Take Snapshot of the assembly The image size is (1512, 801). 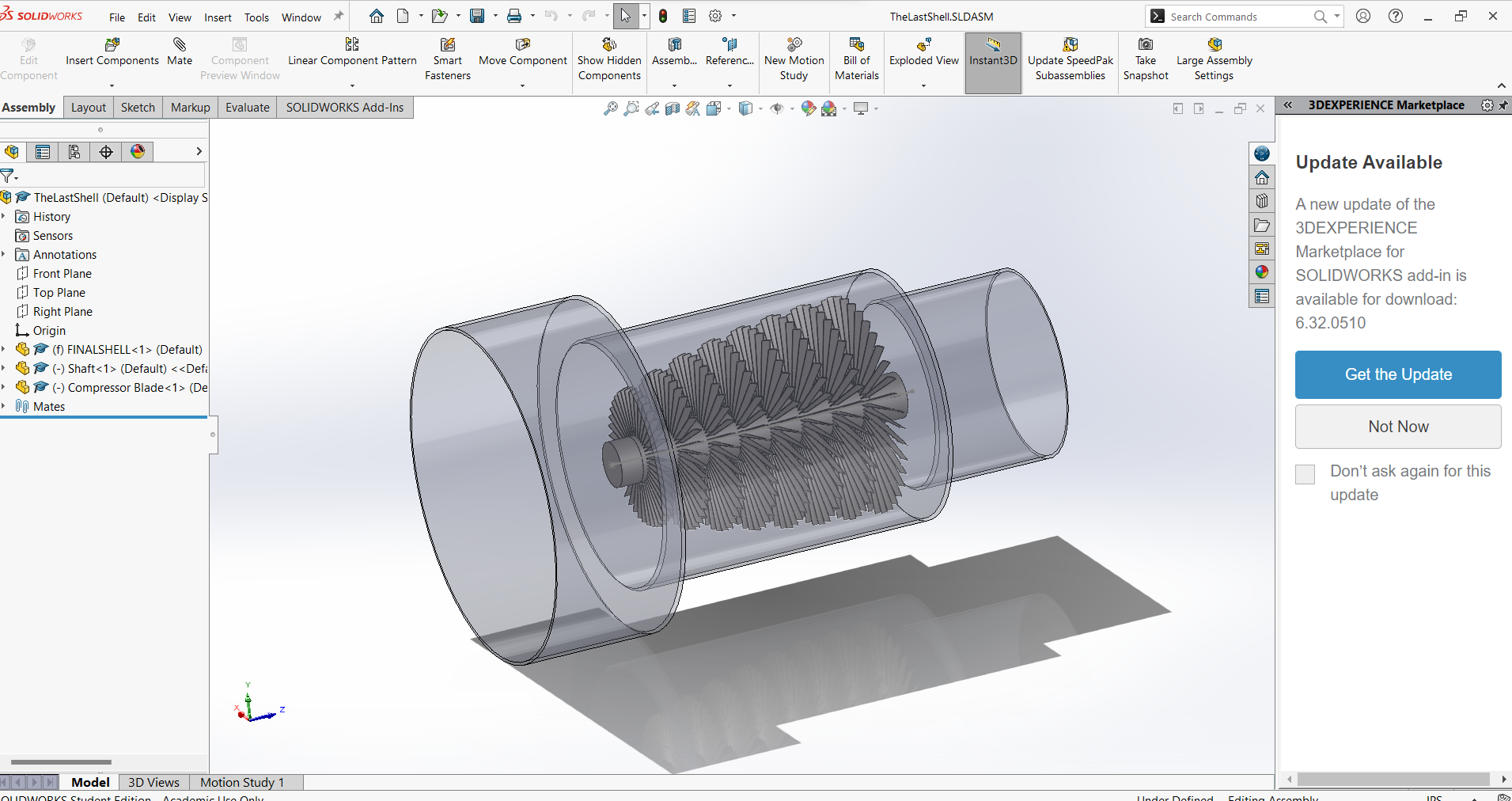pyautogui.click(x=1146, y=59)
